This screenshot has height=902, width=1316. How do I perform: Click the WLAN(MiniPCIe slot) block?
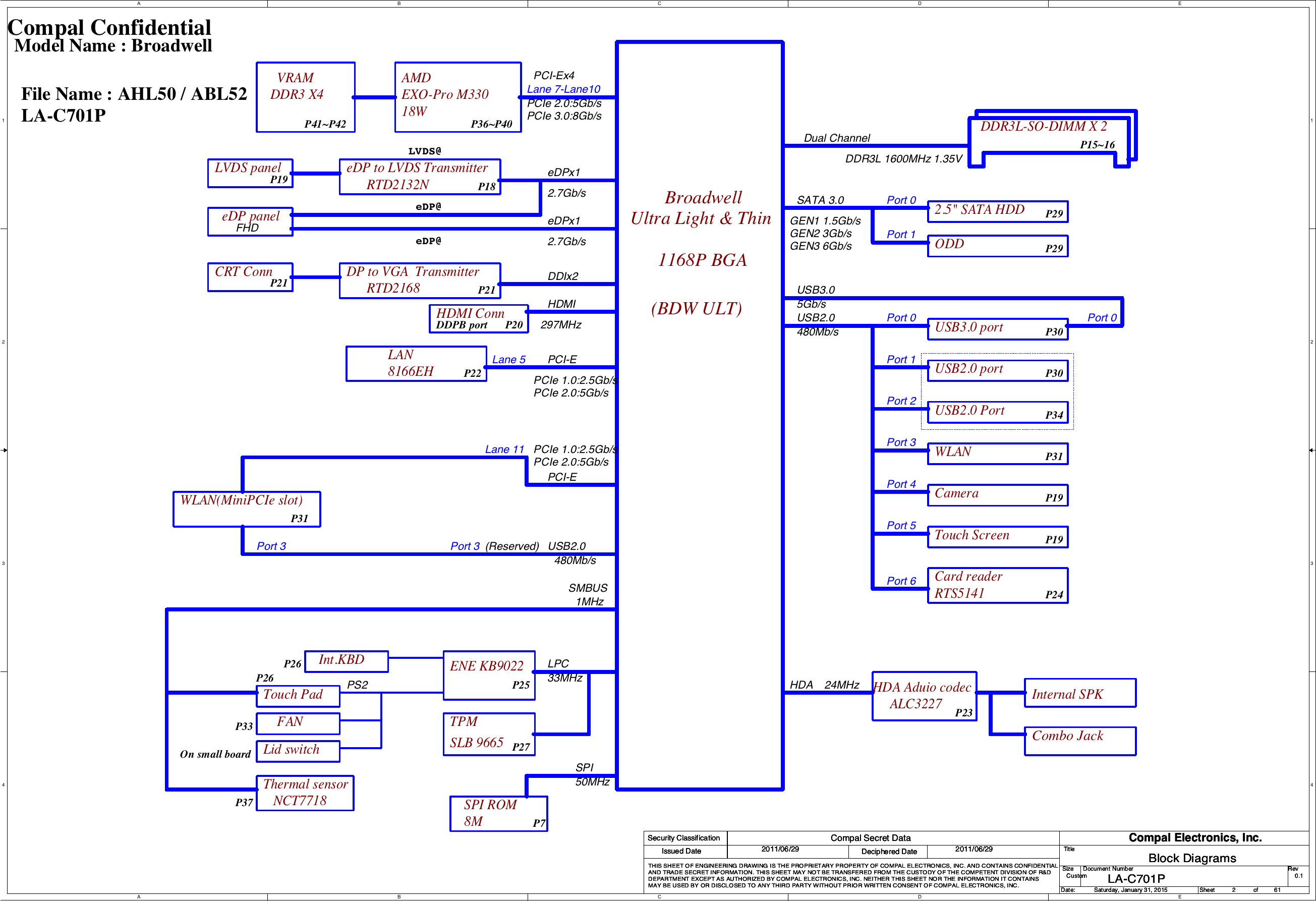pos(246,509)
